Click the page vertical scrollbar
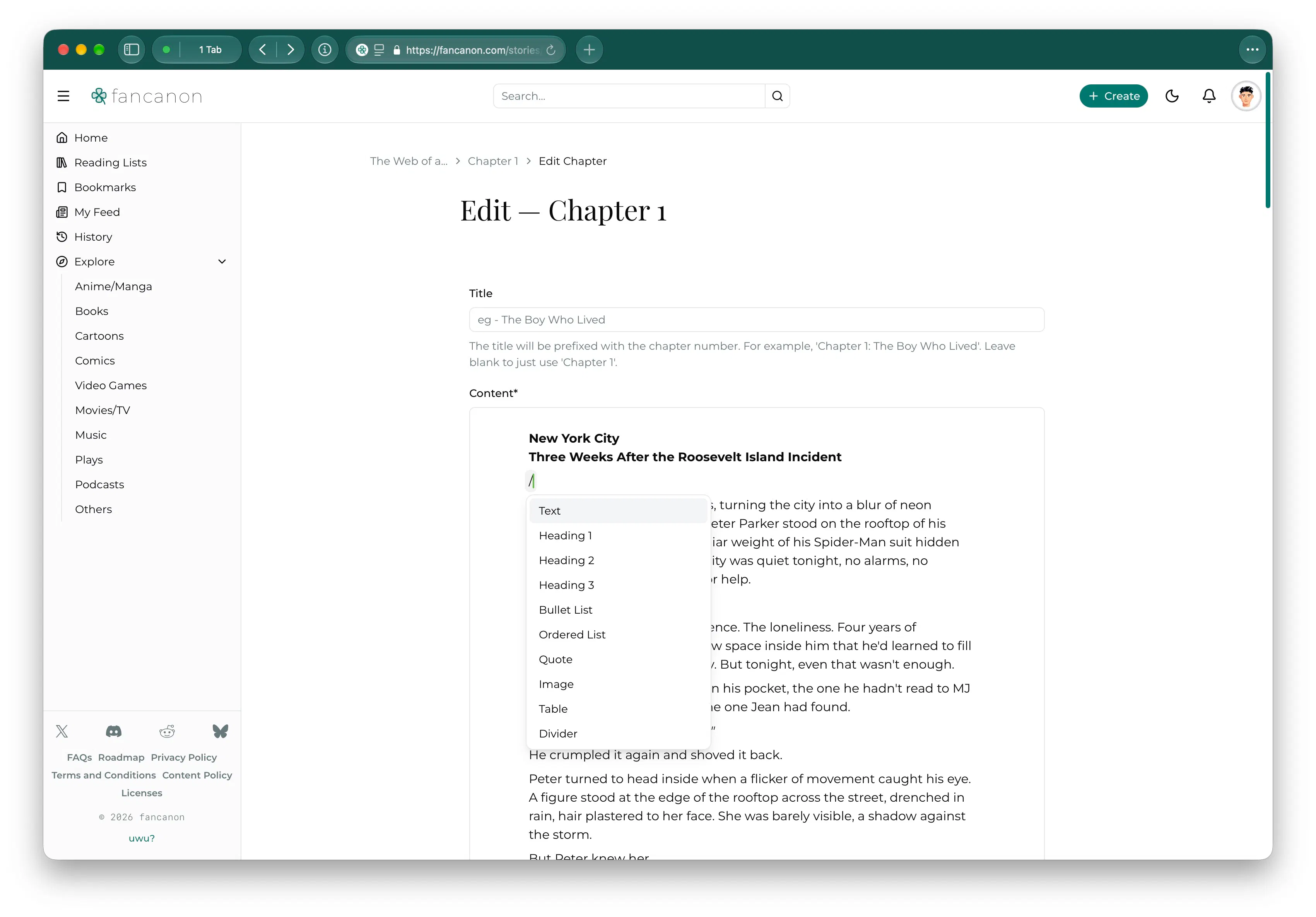Screen dimensions: 1316x917 pyautogui.click(x=1268, y=140)
